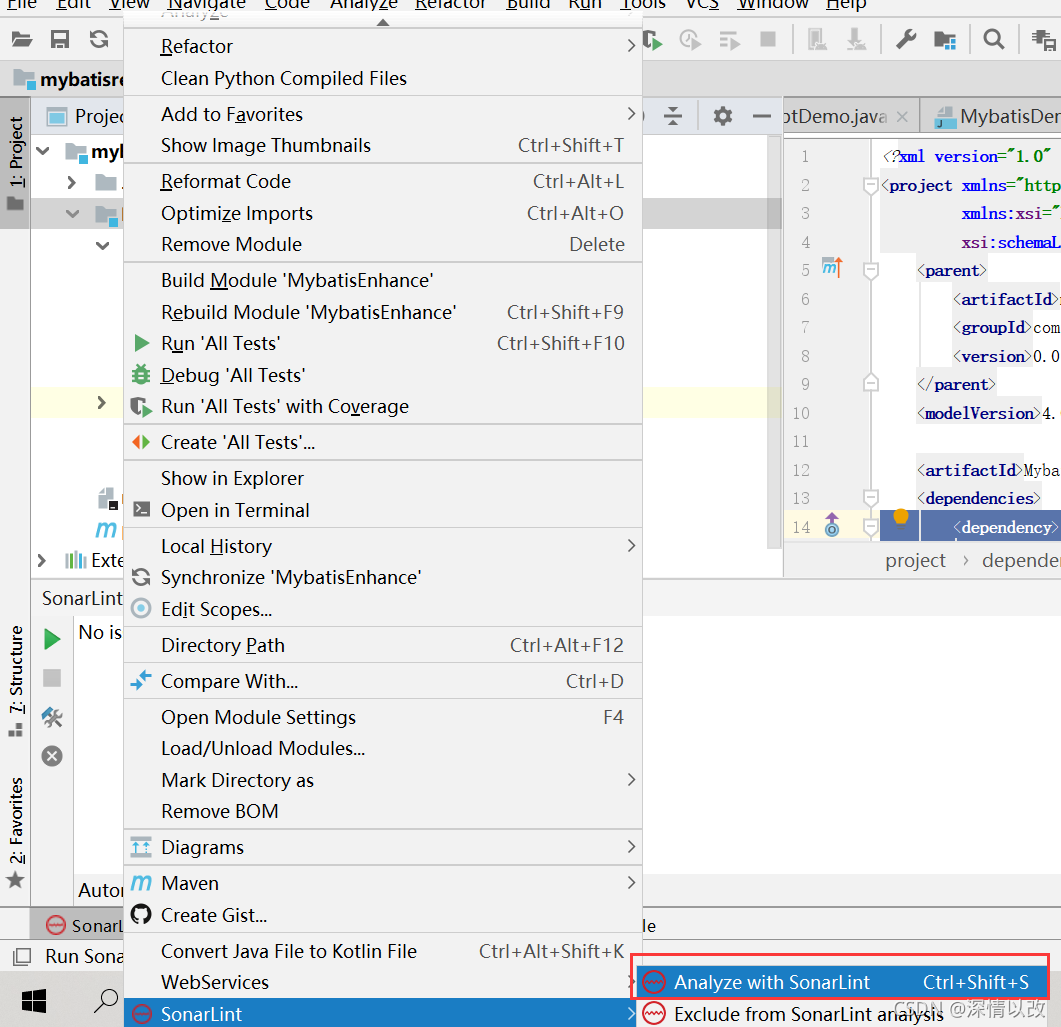
Task: Click the Project panel gear settings icon
Action: click(x=723, y=116)
